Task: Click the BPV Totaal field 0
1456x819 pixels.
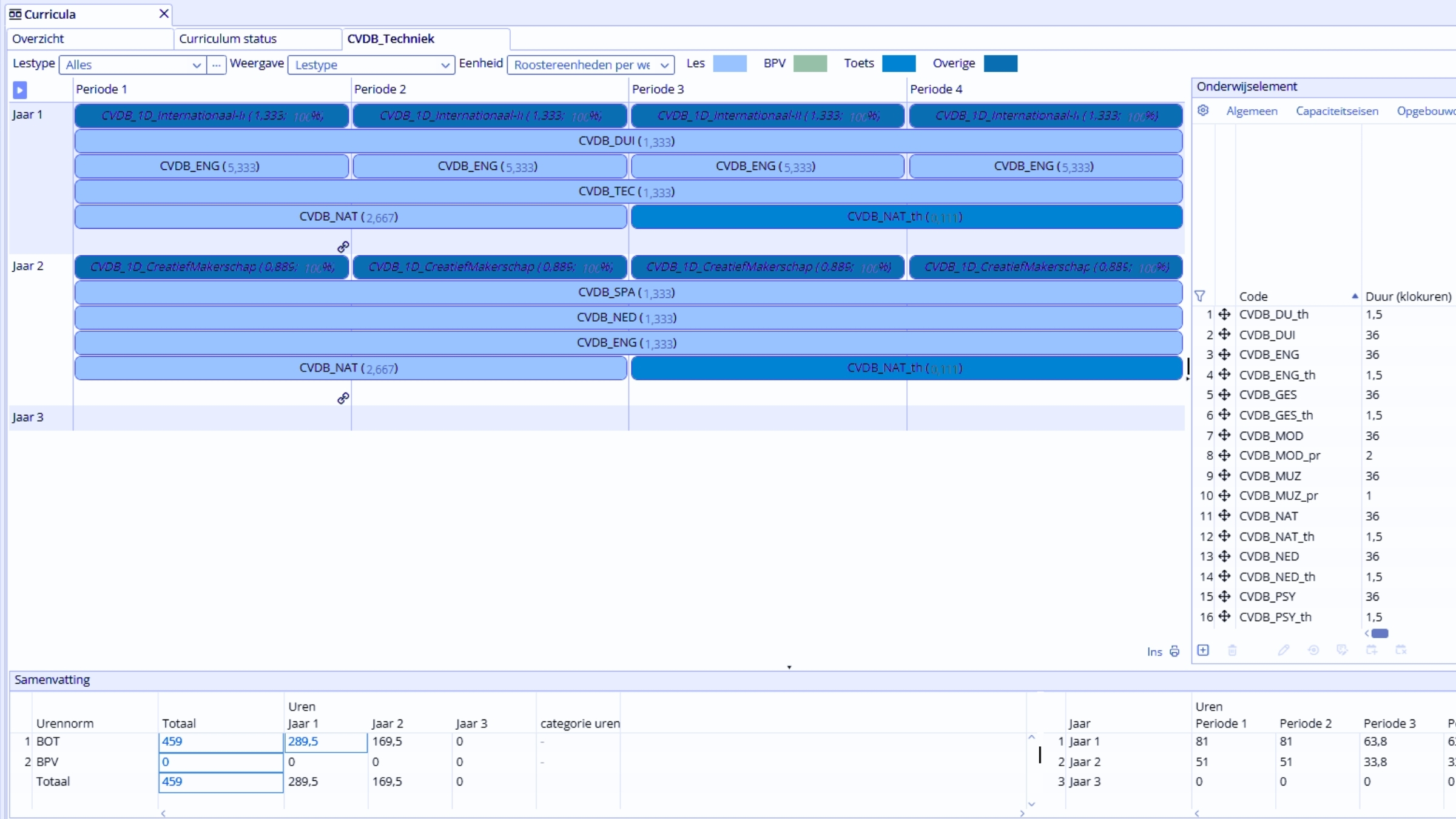Action: click(x=221, y=762)
